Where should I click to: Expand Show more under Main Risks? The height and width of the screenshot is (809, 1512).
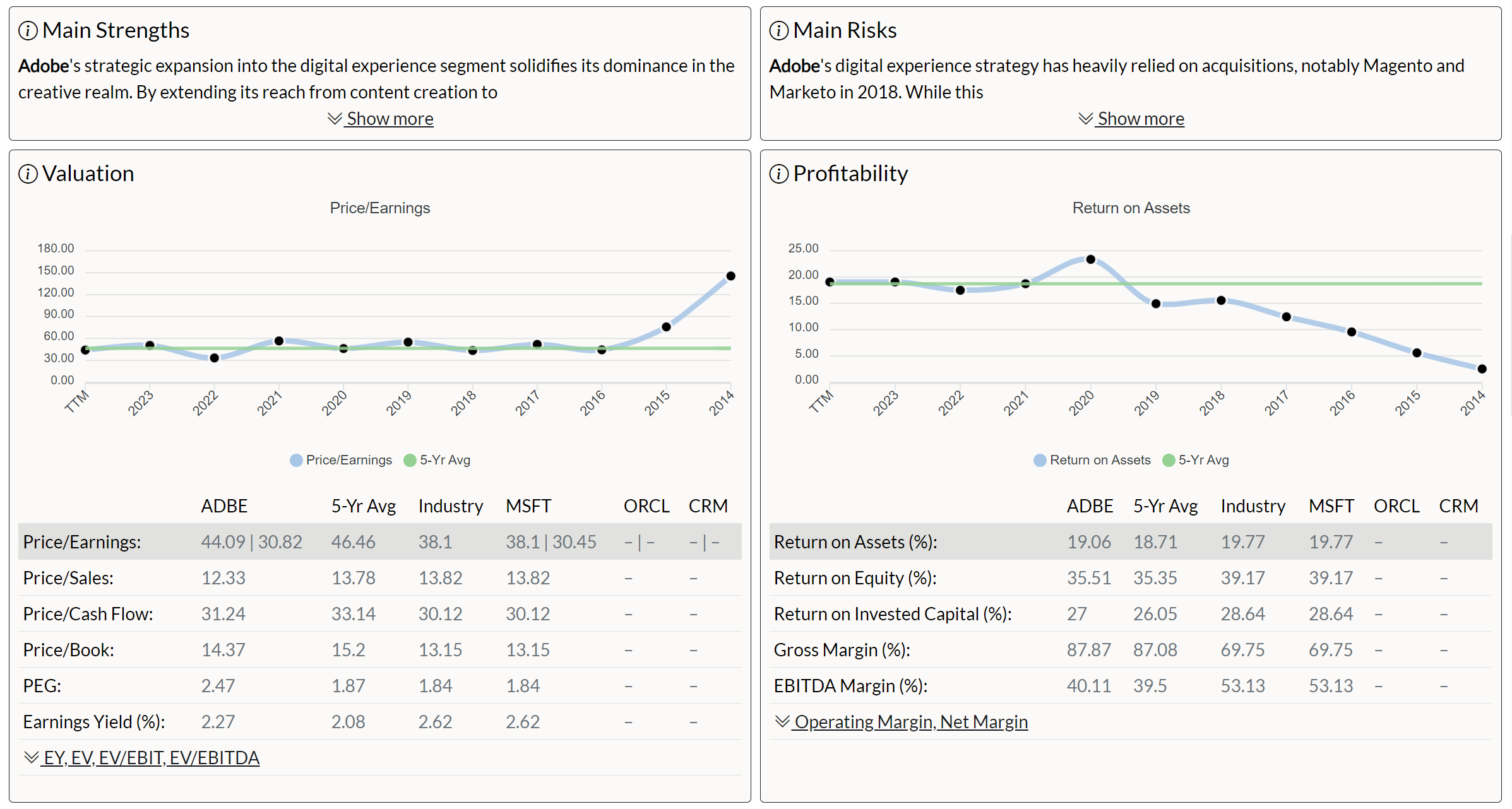click(1131, 119)
